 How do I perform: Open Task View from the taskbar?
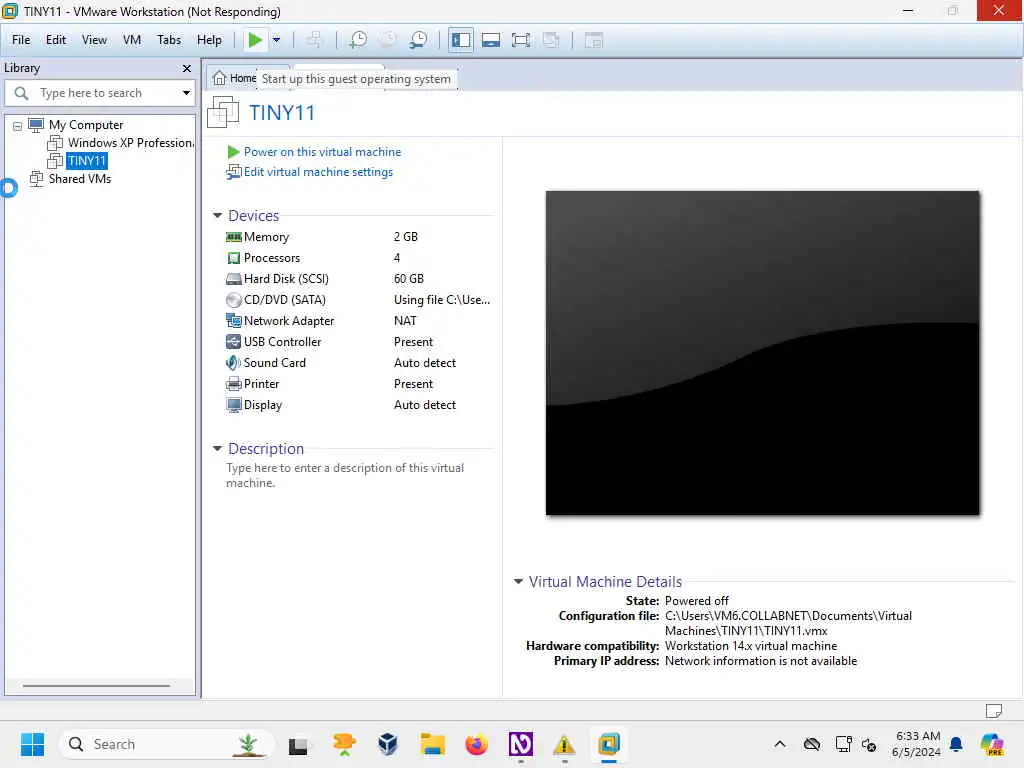[298, 744]
